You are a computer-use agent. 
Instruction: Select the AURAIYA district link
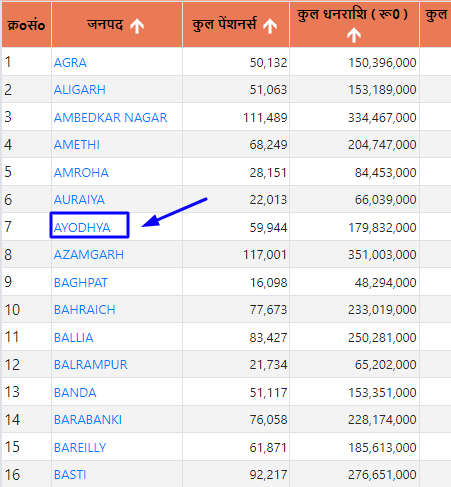pyautogui.click(x=79, y=200)
